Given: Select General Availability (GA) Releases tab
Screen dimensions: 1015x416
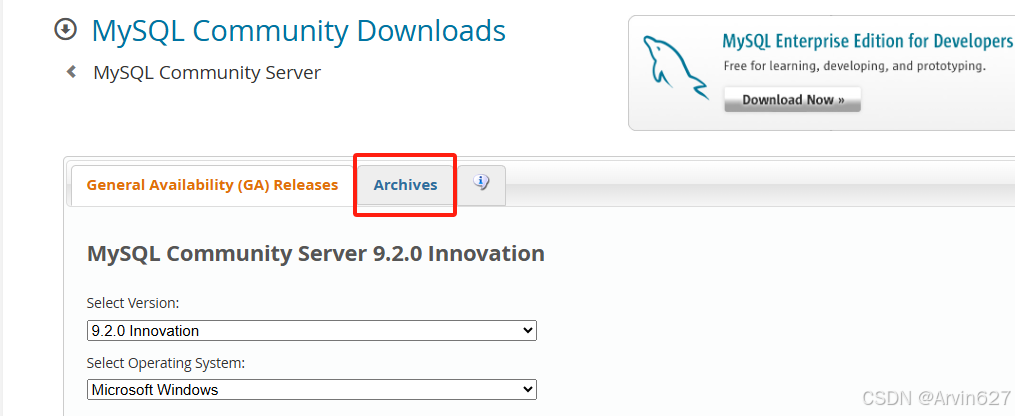Looking at the screenshot, I should pyautogui.click(x=212, y=185).
